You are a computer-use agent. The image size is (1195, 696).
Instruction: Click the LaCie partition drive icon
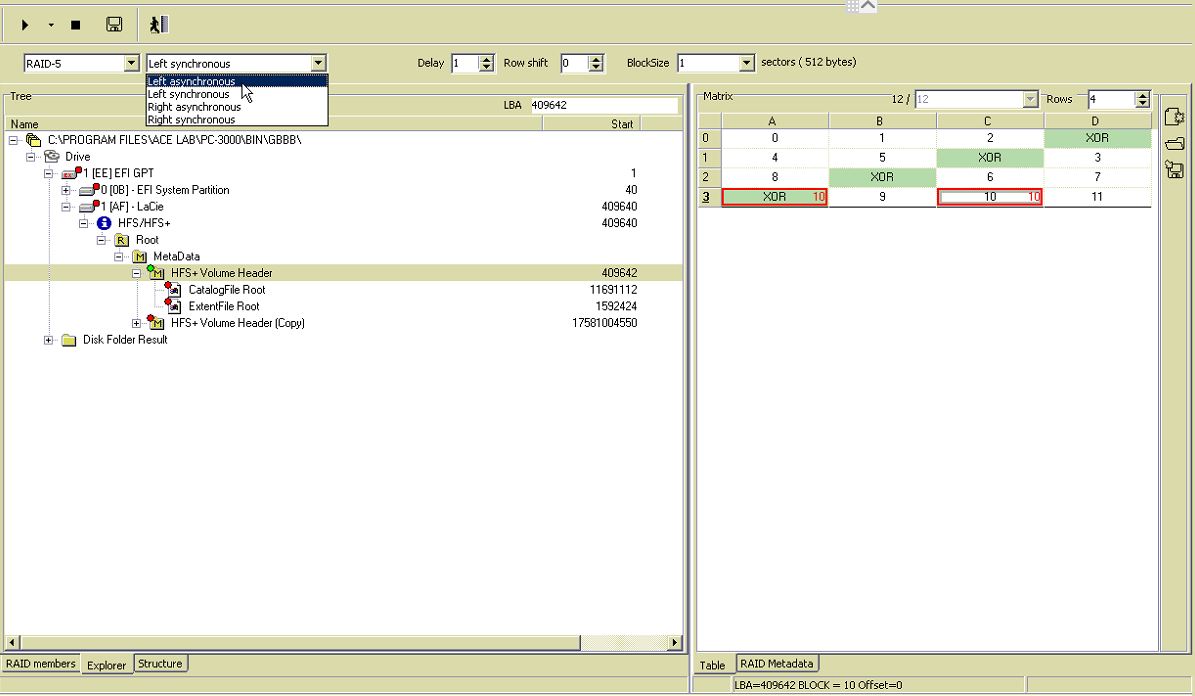[88, 207]
